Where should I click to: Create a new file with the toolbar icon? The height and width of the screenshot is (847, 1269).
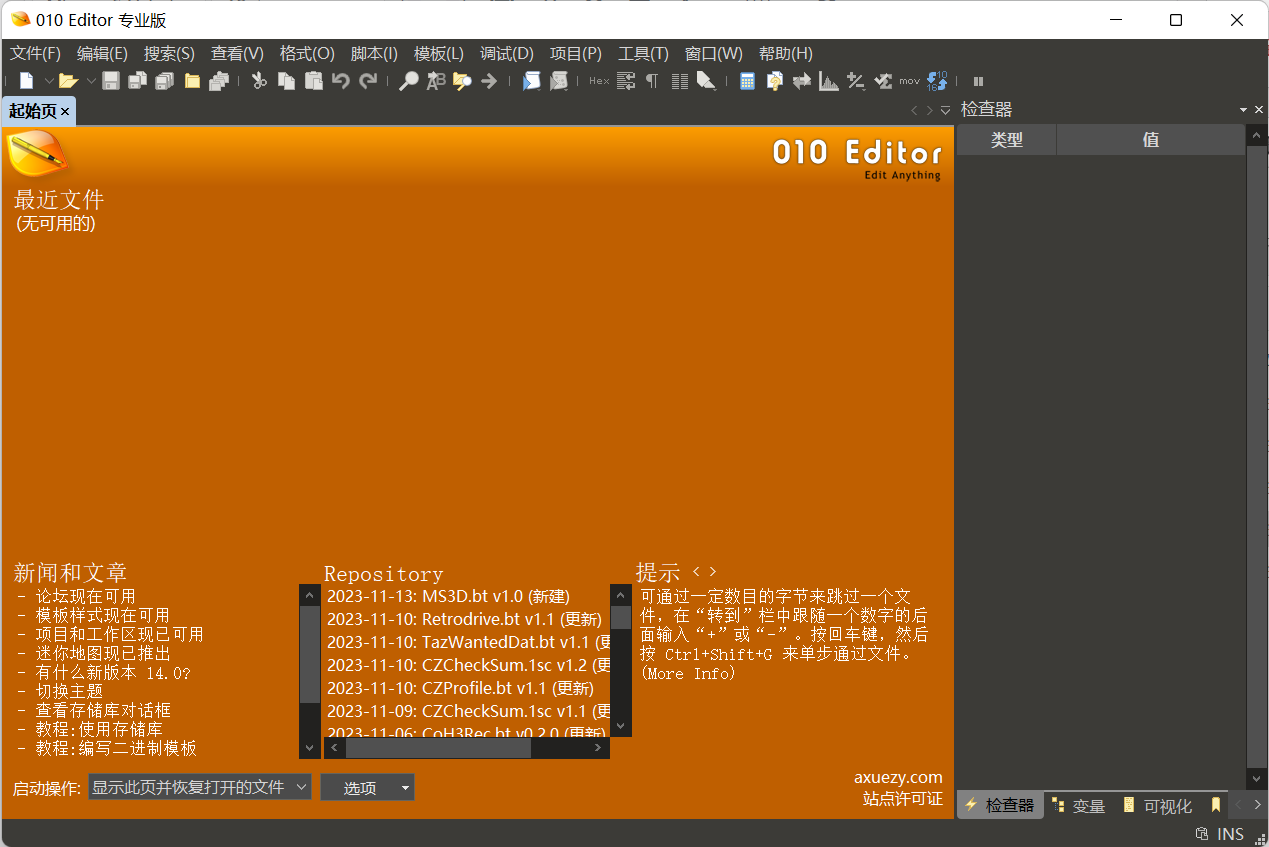tap(26, 81)
